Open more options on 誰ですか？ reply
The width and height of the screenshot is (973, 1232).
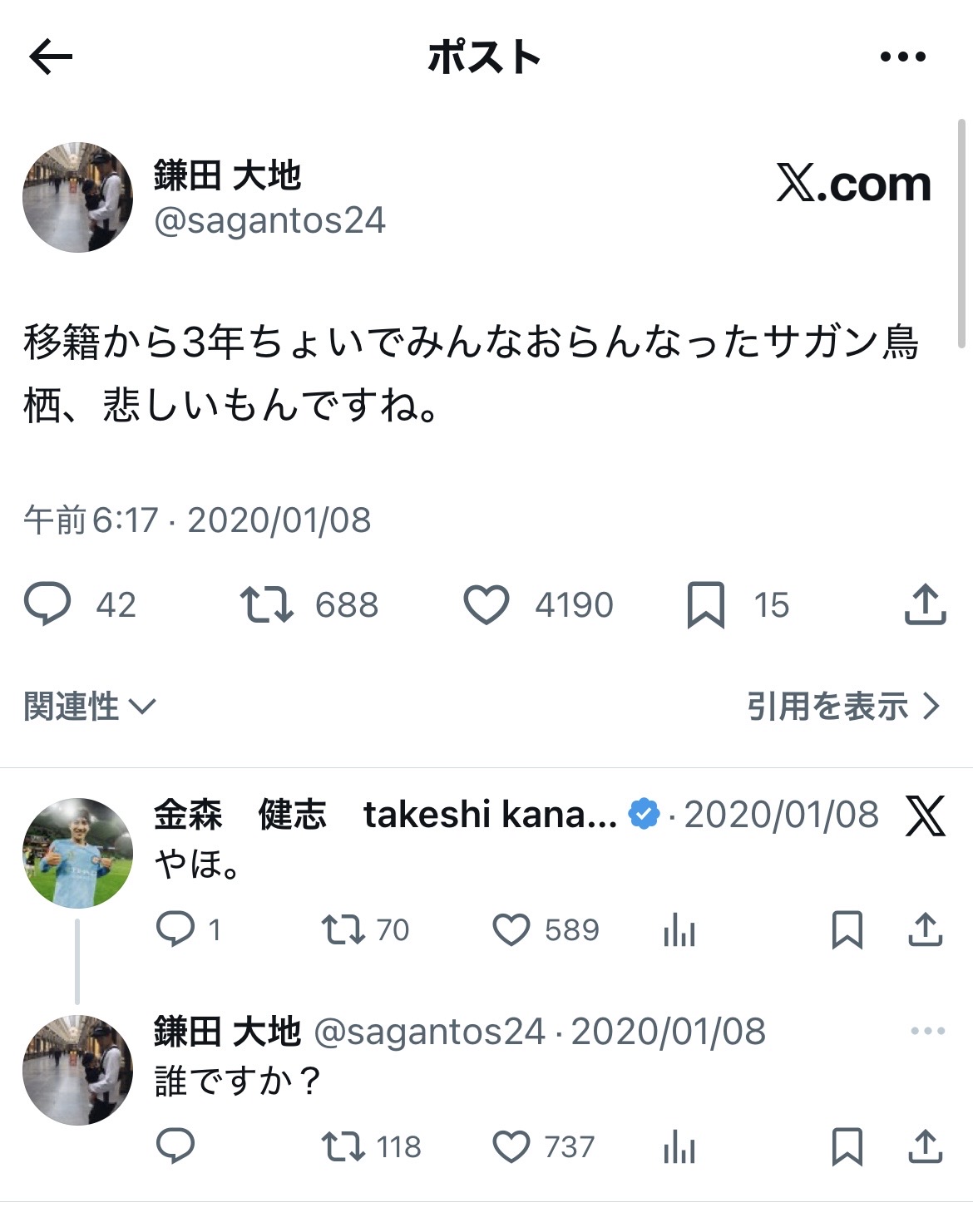[927, 1031]
